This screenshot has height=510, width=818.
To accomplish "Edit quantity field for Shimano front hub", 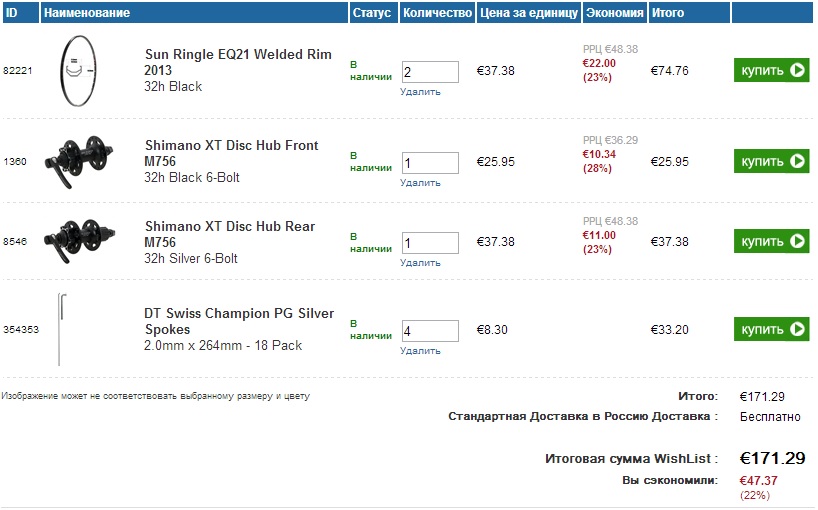I will [x=429, y=163].
